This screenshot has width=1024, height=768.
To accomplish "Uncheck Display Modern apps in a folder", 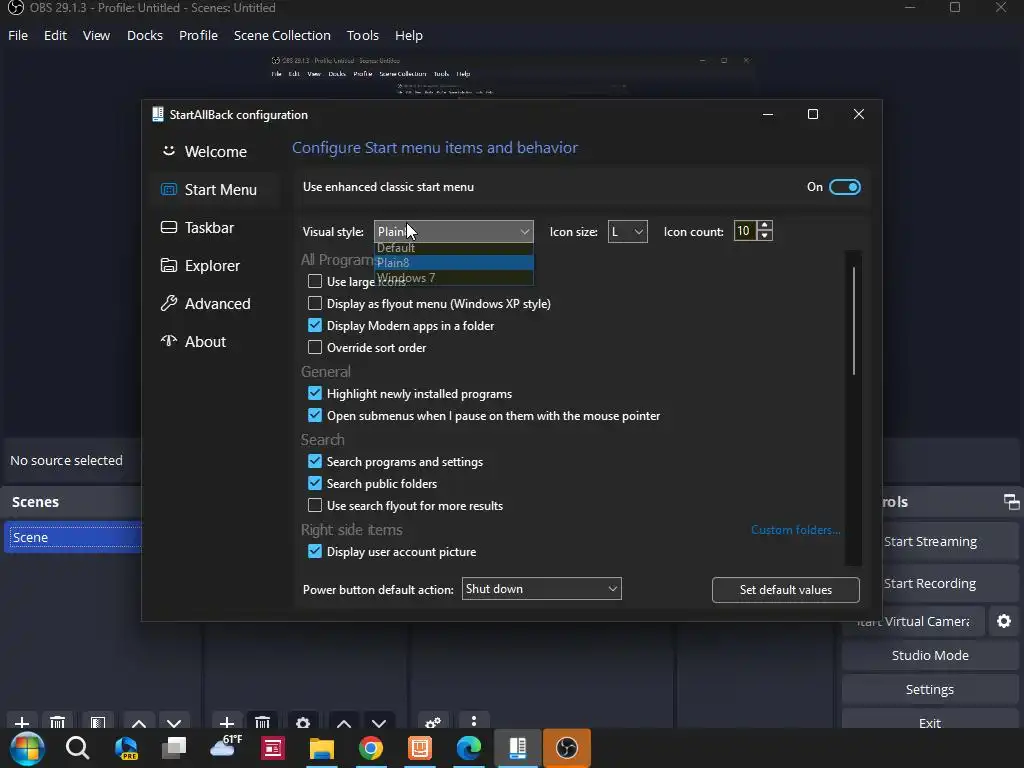I will coord(315,325).
